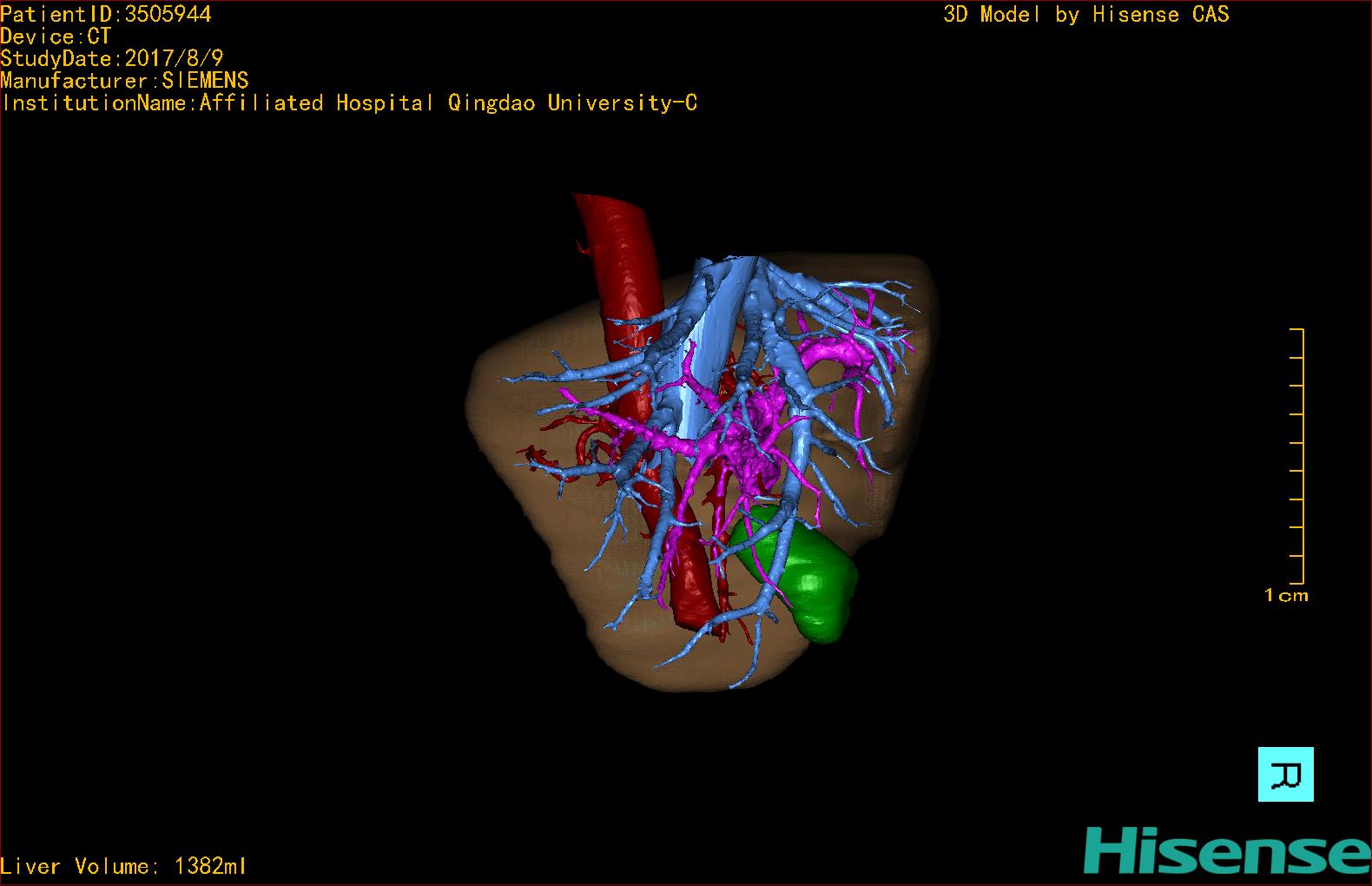The image size is (1372, 886).
Task: Click the Device:CT text
Action: [56, 36]
